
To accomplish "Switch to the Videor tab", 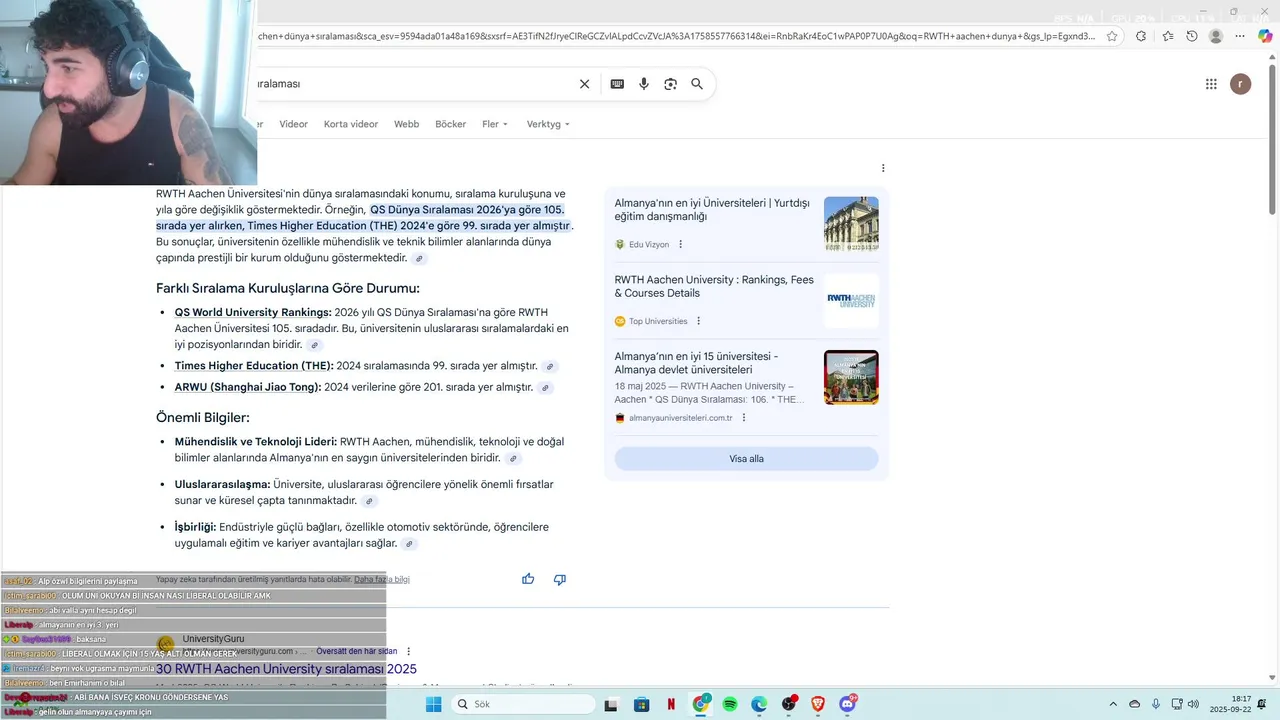I will (x=293, y=124).
